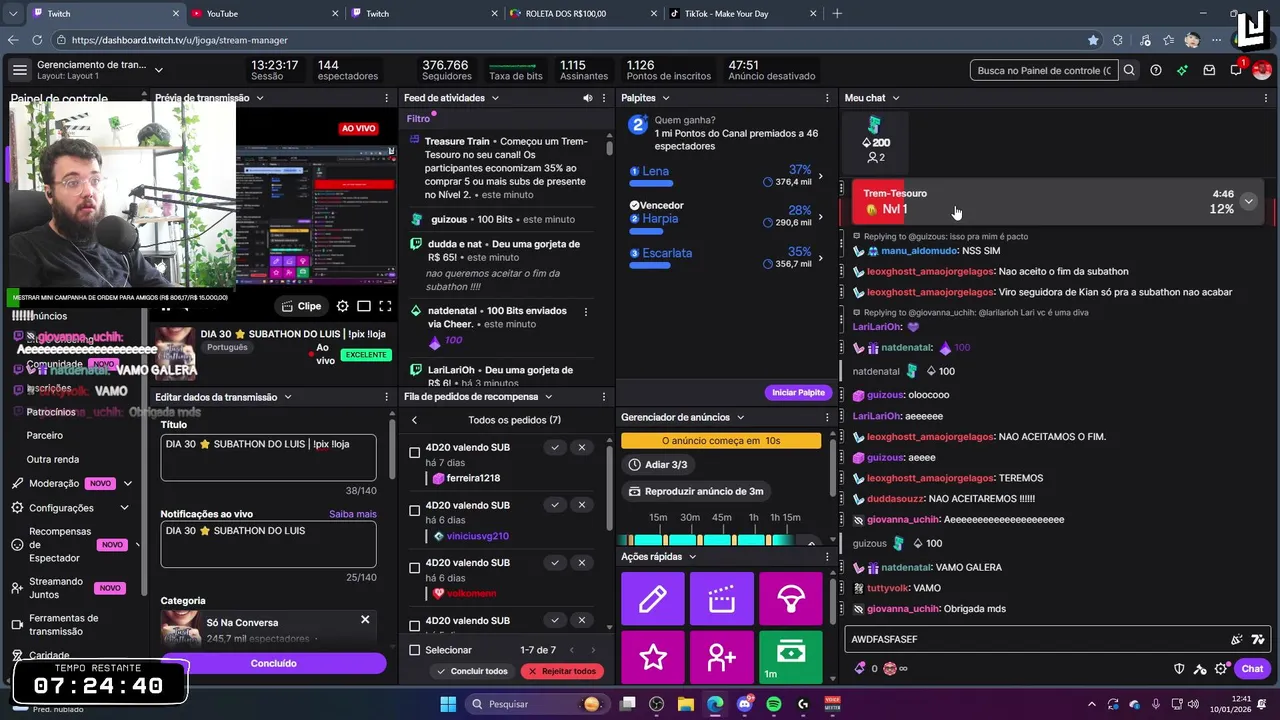Open the green sparkle icon in the header

click(x=1182, y=70)
